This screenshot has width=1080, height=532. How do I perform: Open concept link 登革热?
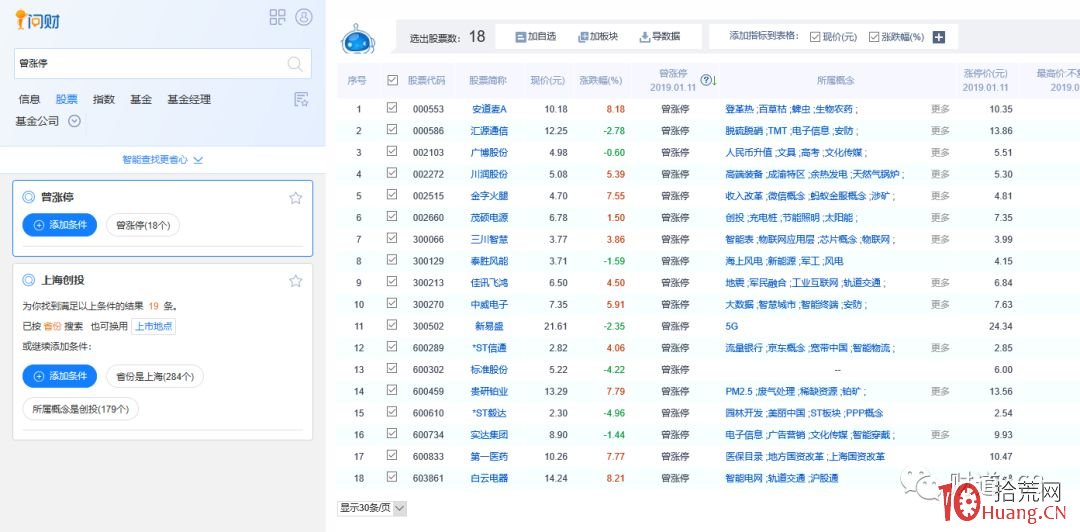tap(740, 109)
